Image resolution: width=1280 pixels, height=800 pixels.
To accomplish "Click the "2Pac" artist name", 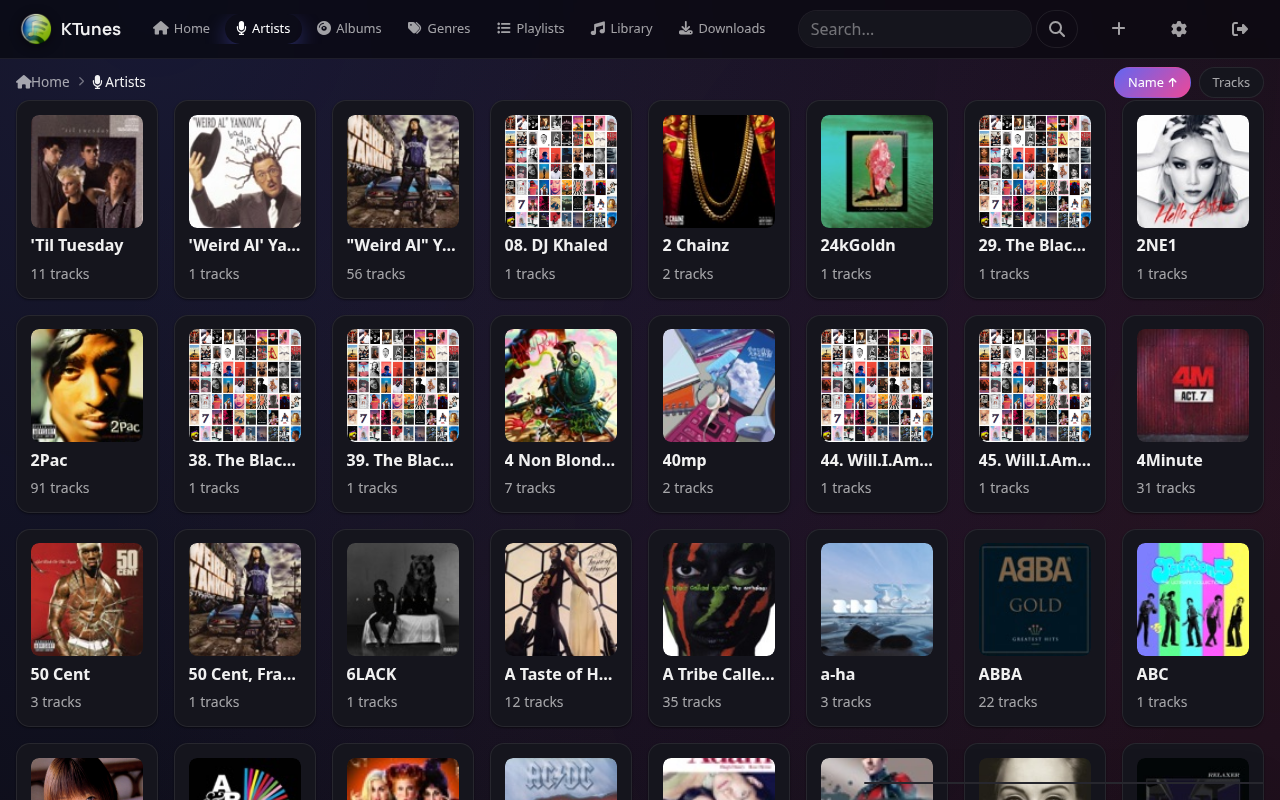I will (49, 460).
